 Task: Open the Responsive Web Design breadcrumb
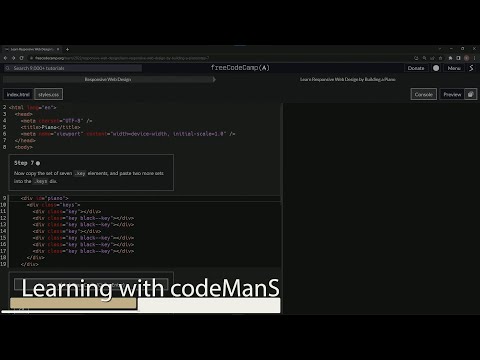[108, 79]
